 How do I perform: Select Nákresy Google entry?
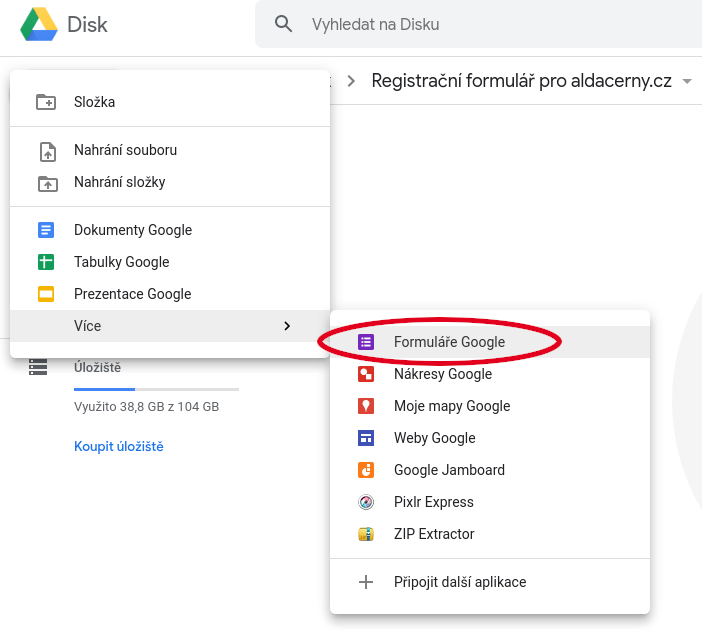(x=490, y=374)
